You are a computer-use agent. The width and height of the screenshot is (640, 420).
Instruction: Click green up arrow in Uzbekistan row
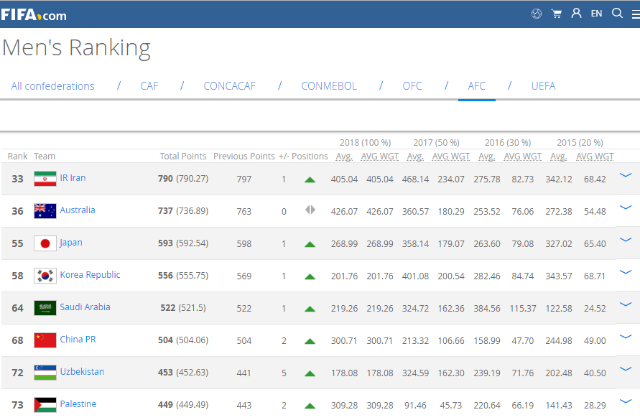[310, 373]
